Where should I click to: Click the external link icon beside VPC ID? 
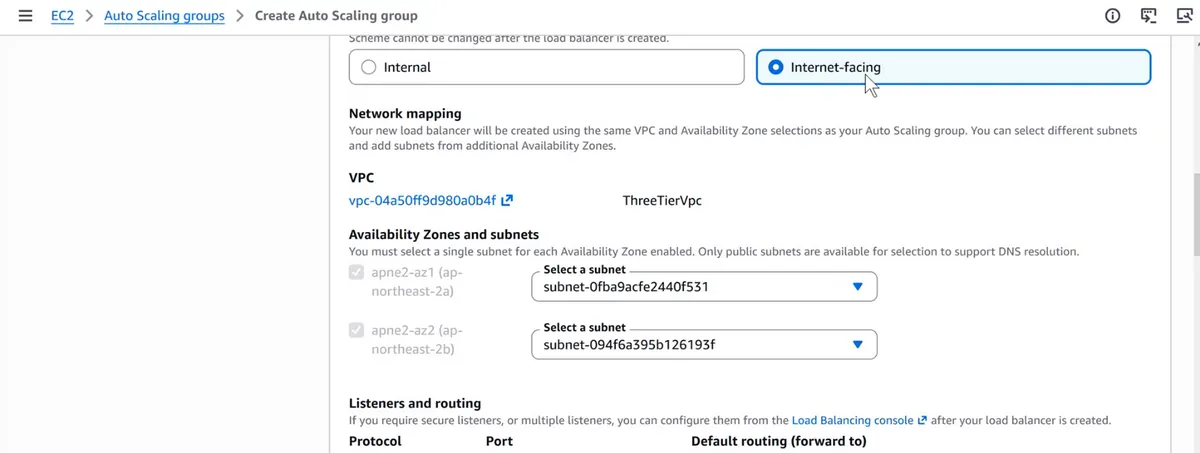point(507,200)
